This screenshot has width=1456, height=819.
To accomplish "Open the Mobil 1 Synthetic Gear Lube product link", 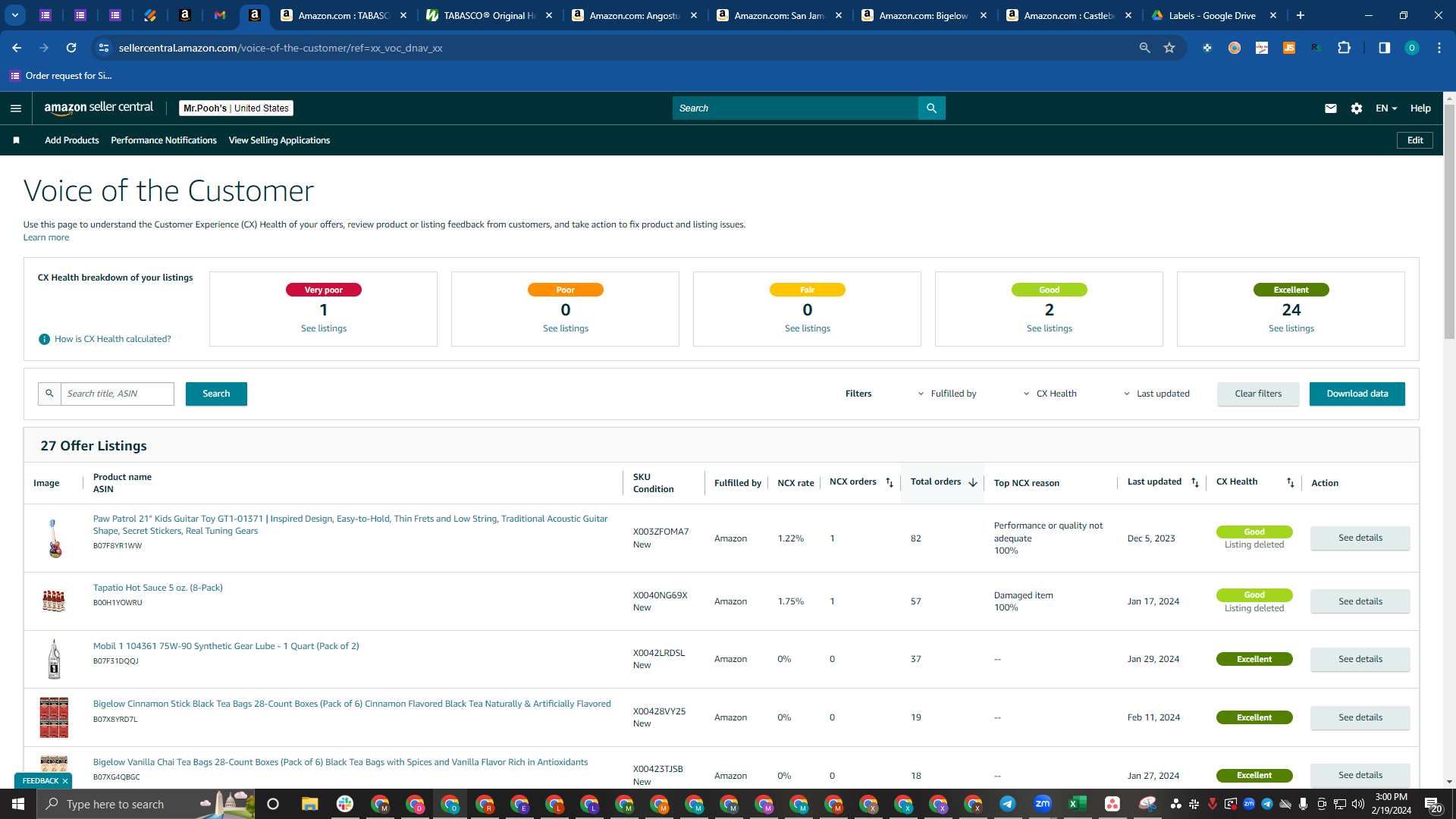I will click(226, 646).
